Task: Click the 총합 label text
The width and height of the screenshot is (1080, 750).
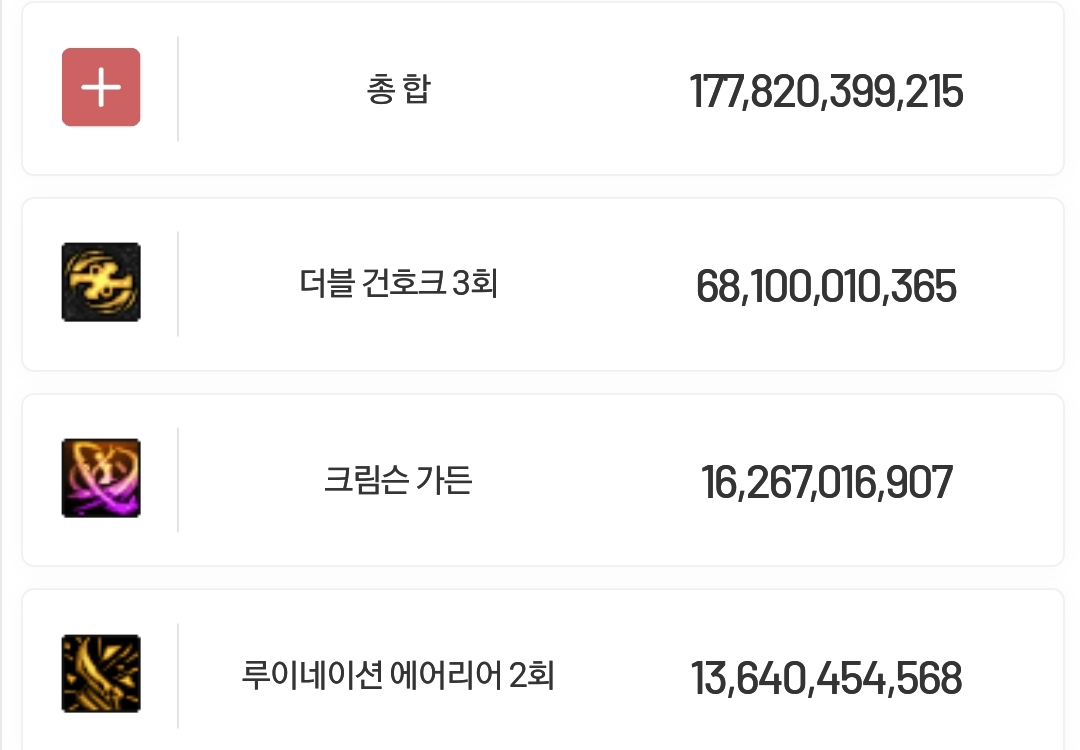Action: [x=399, y=89]
